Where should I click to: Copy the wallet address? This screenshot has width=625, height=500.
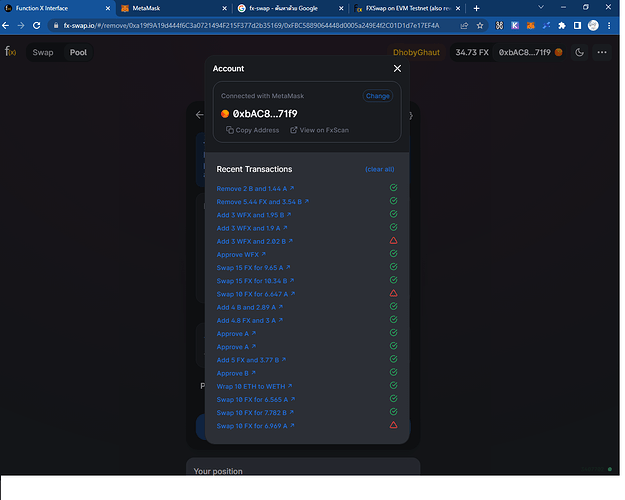[x=252, y=130]
